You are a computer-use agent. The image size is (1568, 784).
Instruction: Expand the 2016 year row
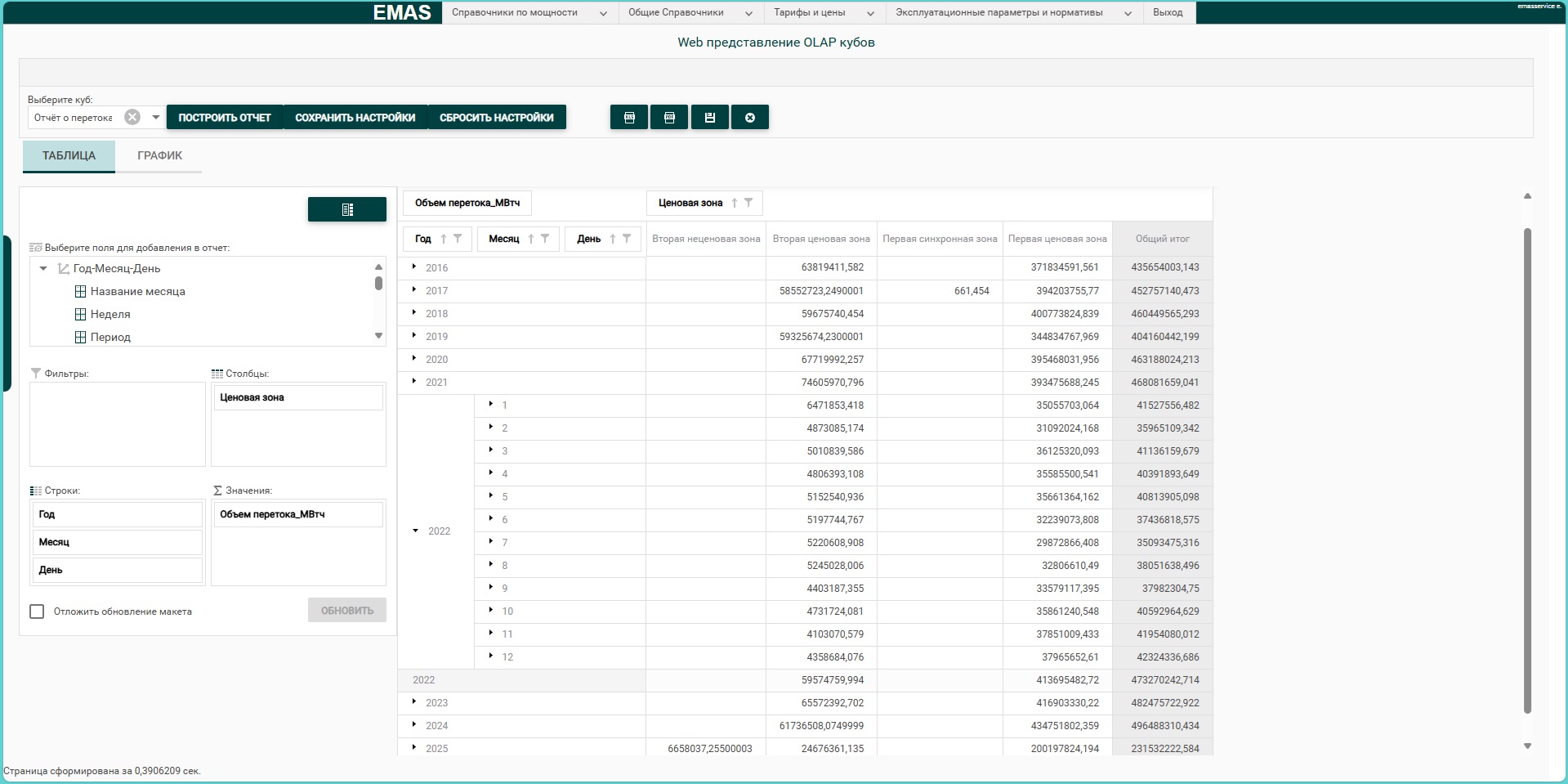[x=414, y=267]
